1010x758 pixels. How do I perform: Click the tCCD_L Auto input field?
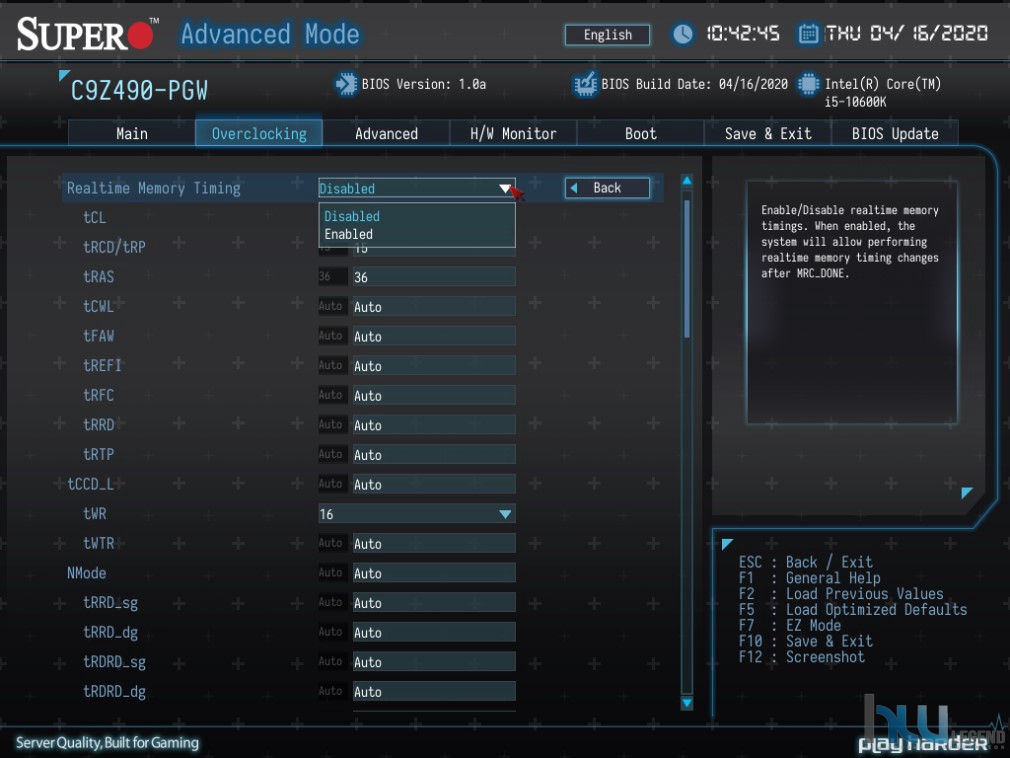(x=434, y=484)
